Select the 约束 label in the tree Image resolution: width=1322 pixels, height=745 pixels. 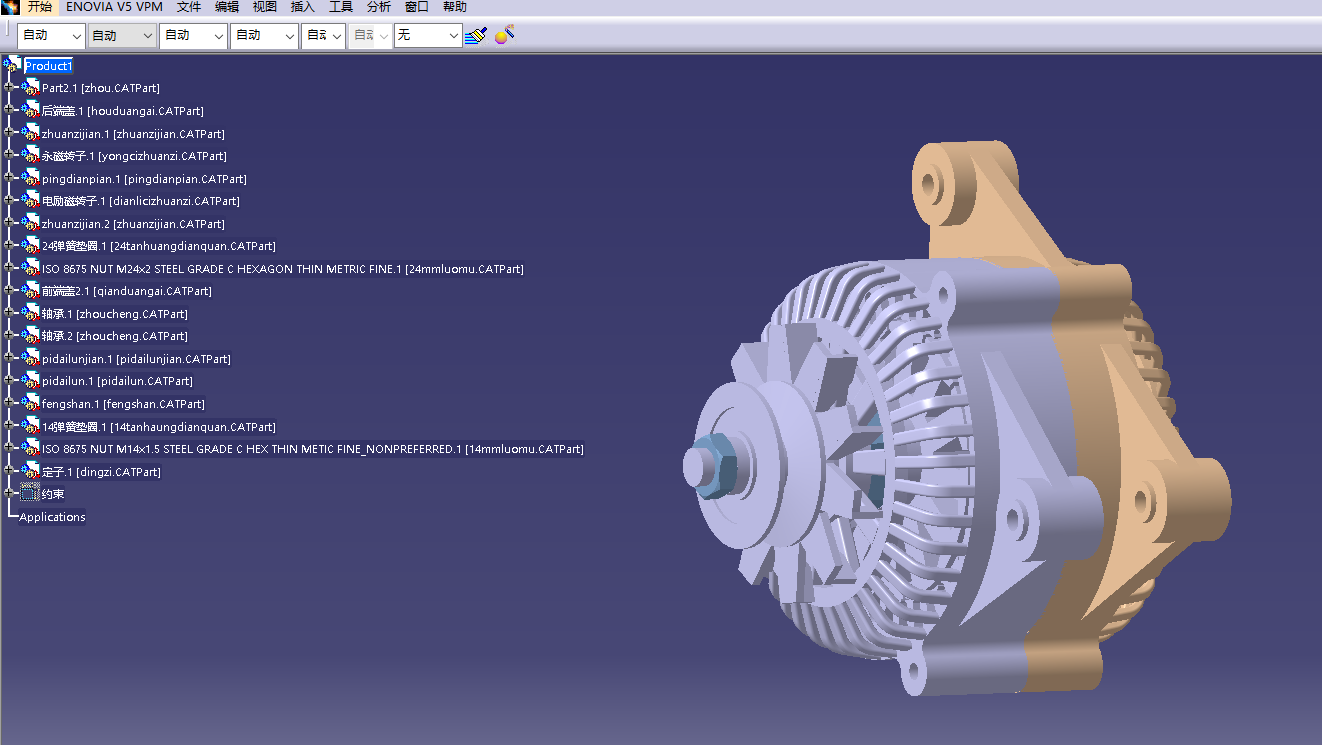53,494
